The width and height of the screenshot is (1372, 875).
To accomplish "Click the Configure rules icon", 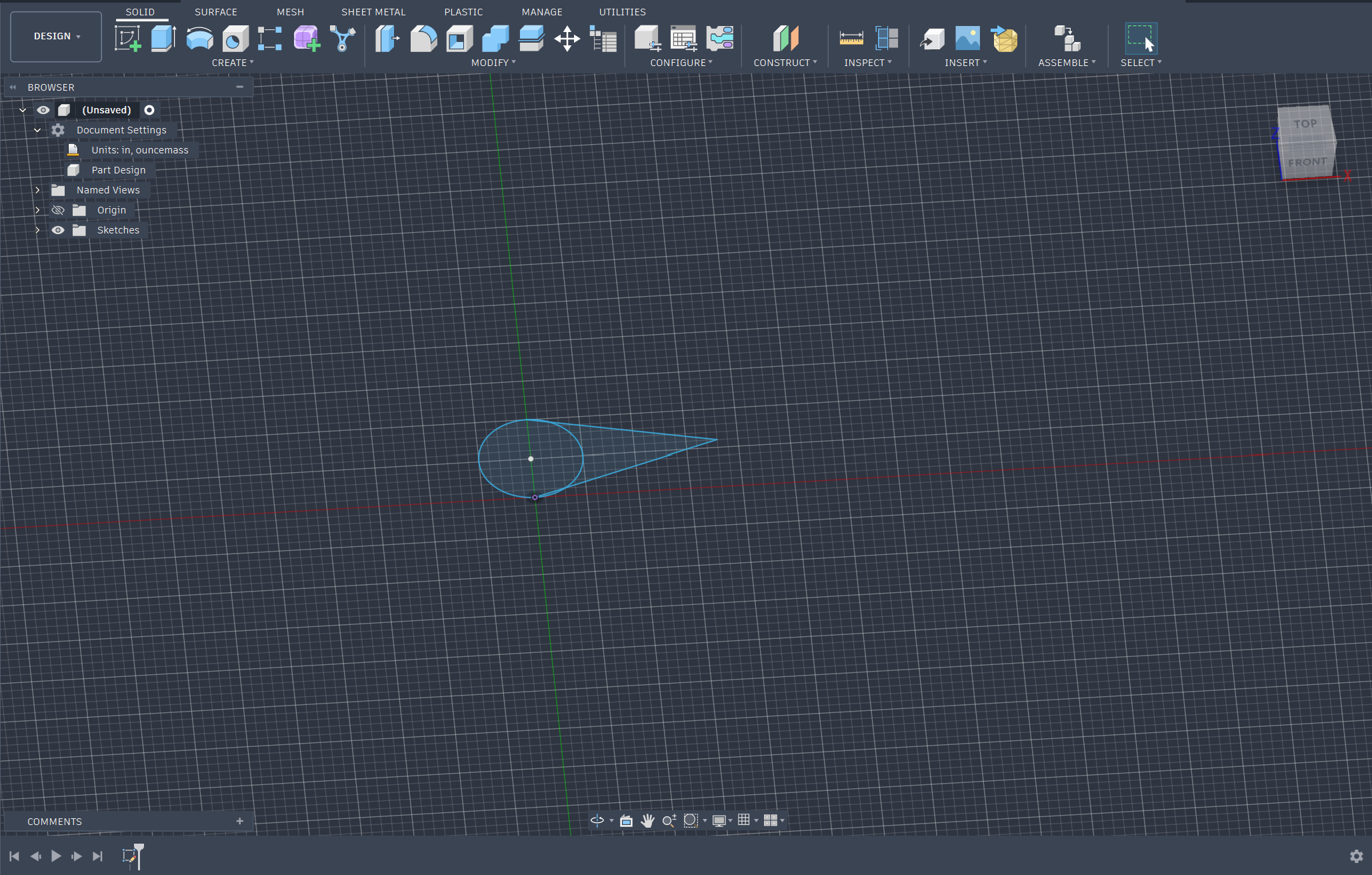I will [720, 39].
